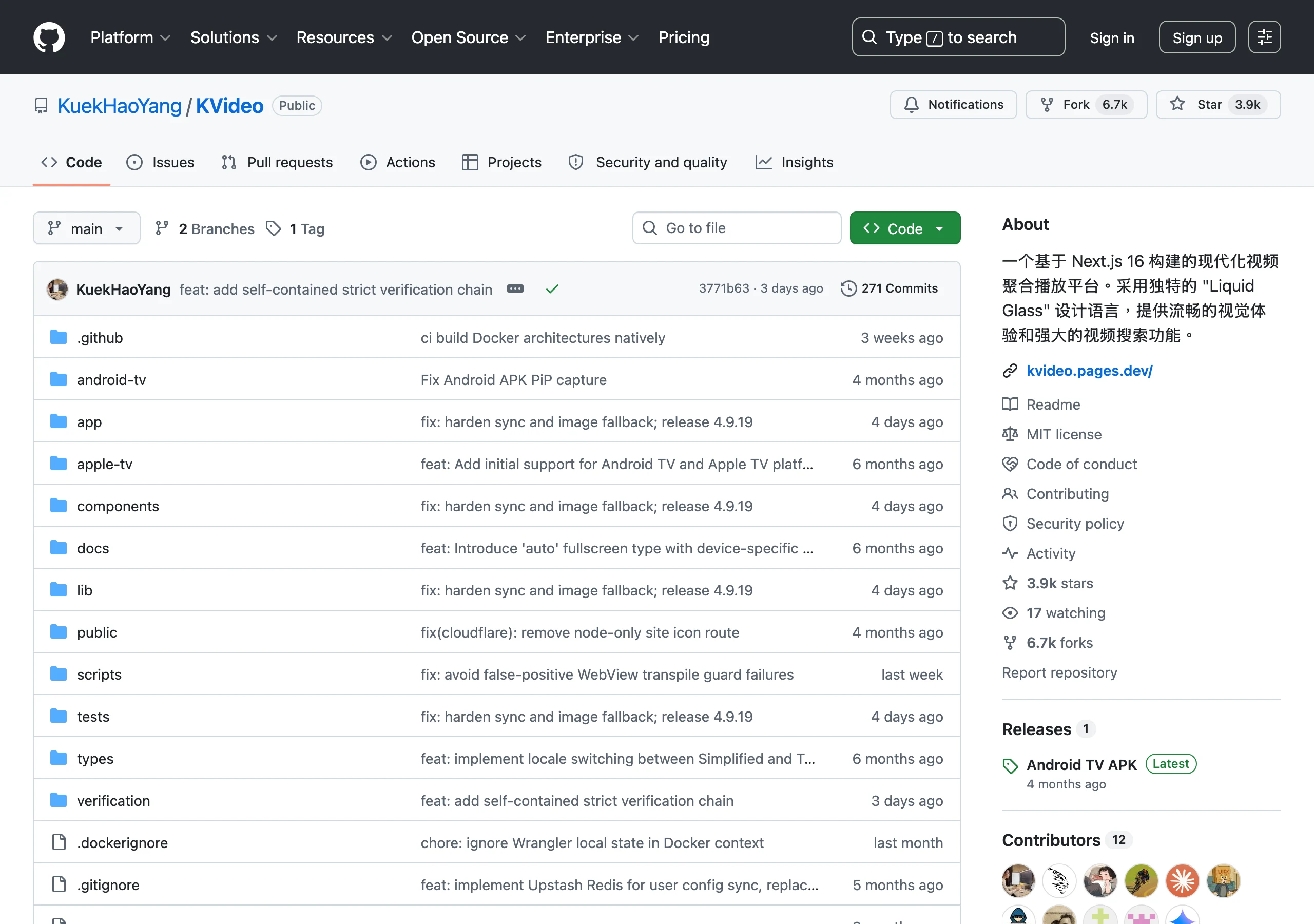Click Code of conduct heart icon
Screen dimensions: 1314x924
tap(1010, 464)
